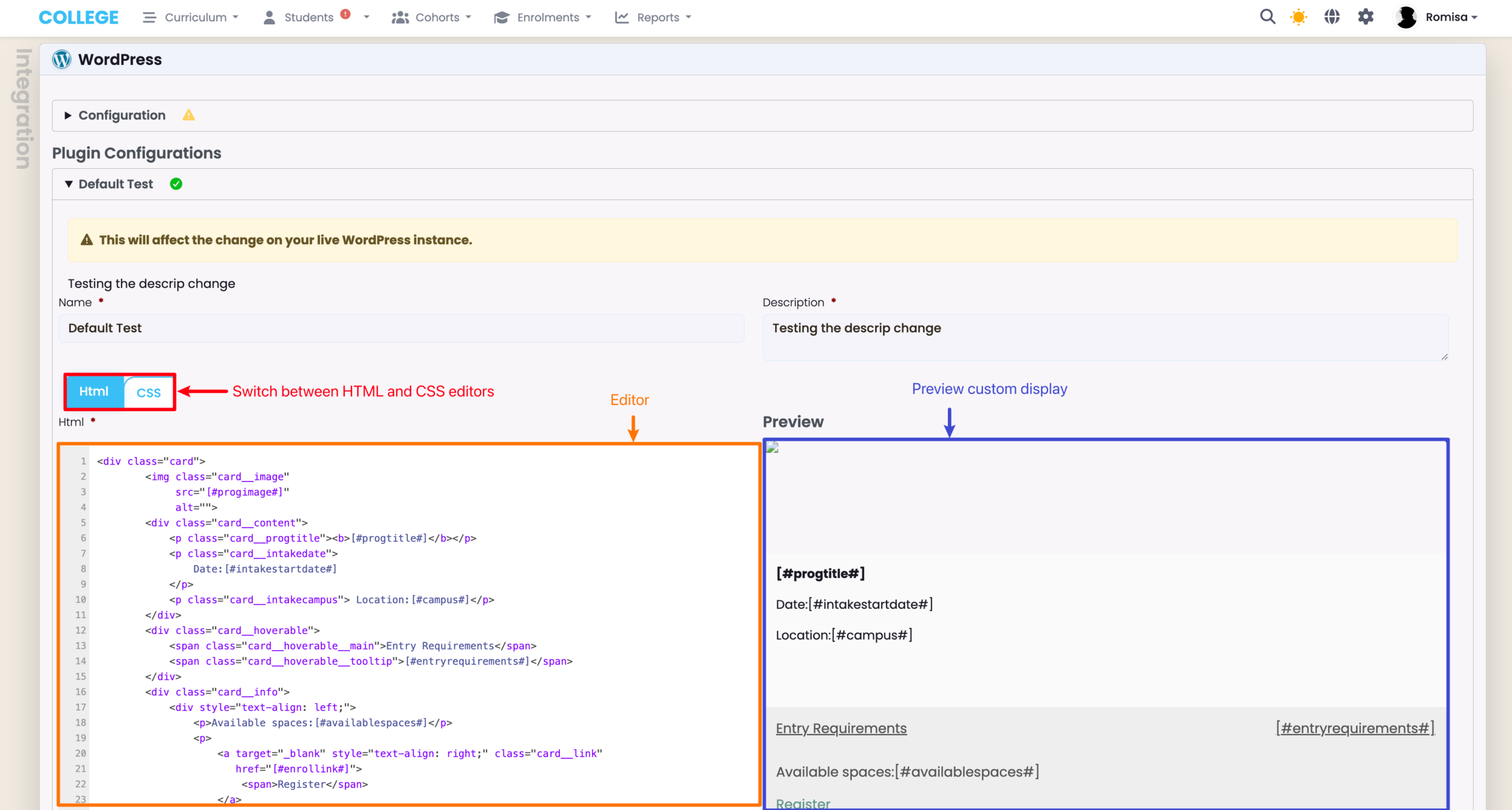Switch editor to CSS
This screenshot has height=810, width=1512.
(x=148, y=393)
